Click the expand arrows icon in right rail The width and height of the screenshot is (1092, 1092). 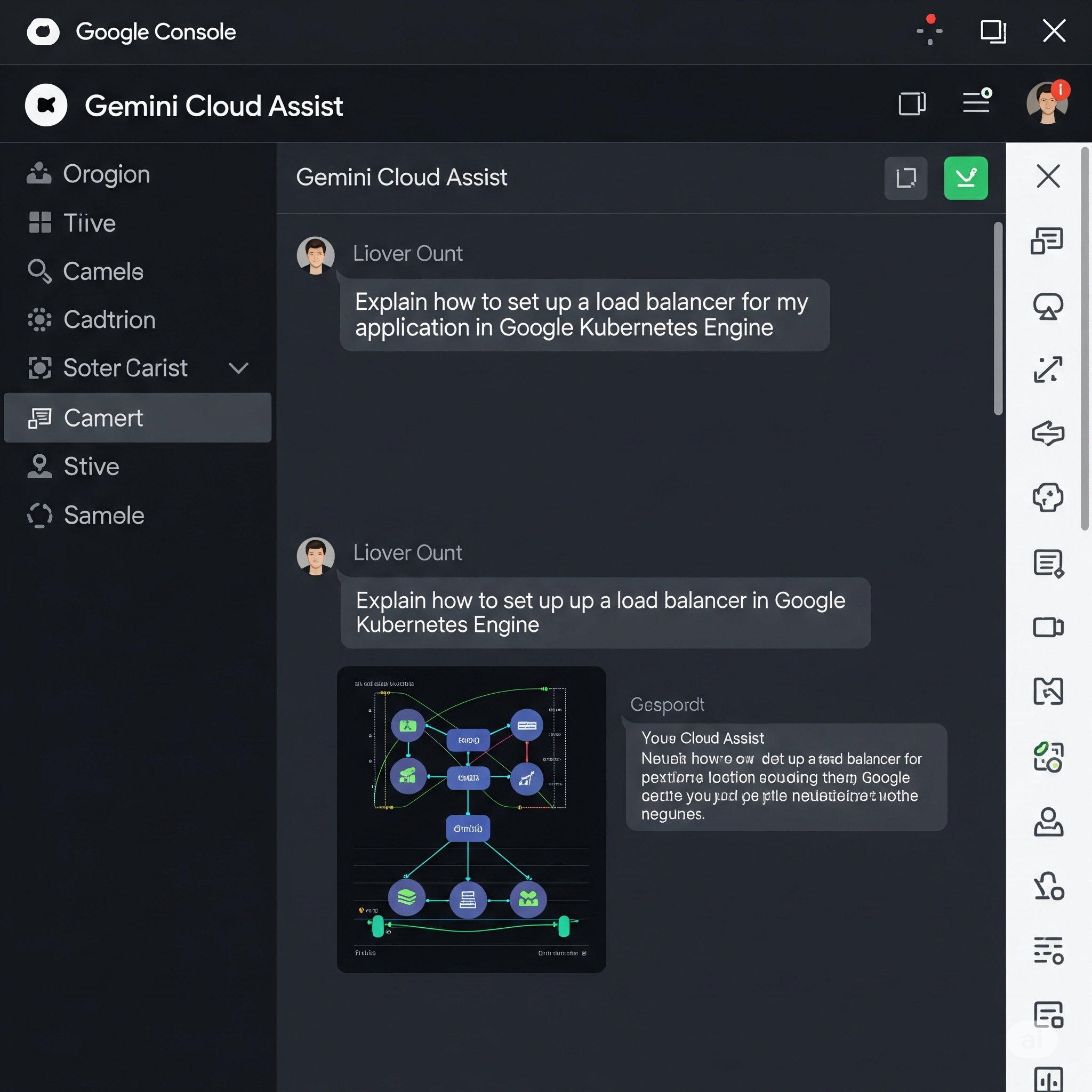(x=1048, y=370)
